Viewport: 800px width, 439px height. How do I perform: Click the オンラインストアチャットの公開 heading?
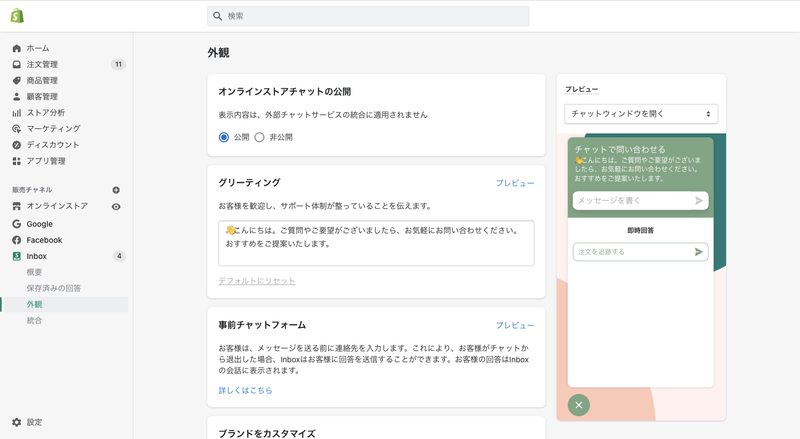click(285, 92)
